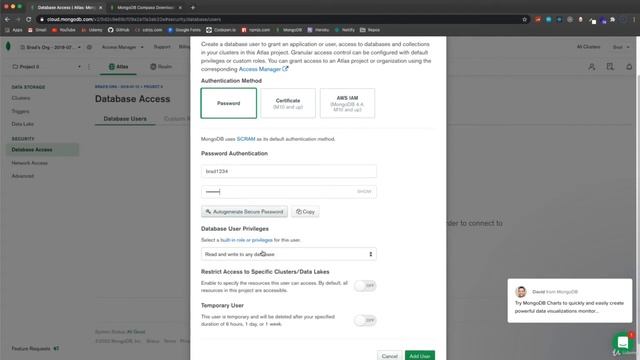The width and height of the screenshot is (640, 360).
Task: Open the Read and write to any database dropdown
Action: tap(289, 254)
